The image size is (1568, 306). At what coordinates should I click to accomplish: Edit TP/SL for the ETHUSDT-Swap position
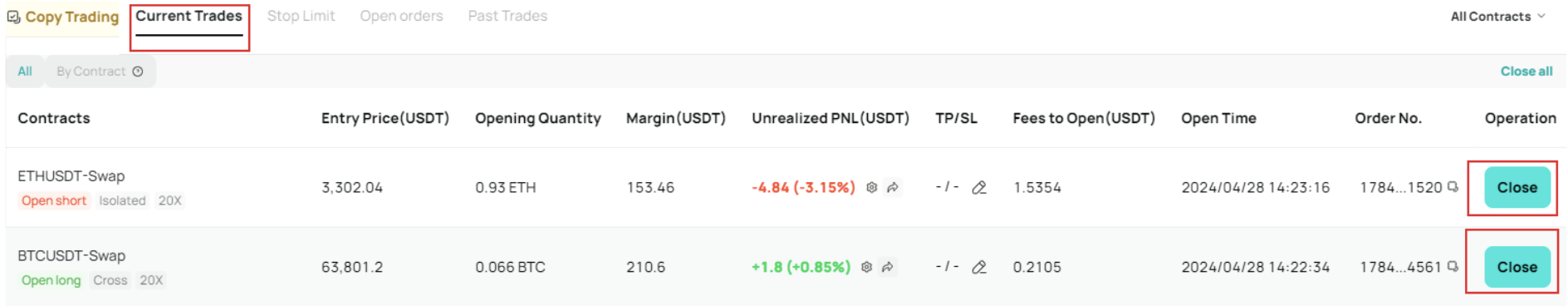point(979,188)
